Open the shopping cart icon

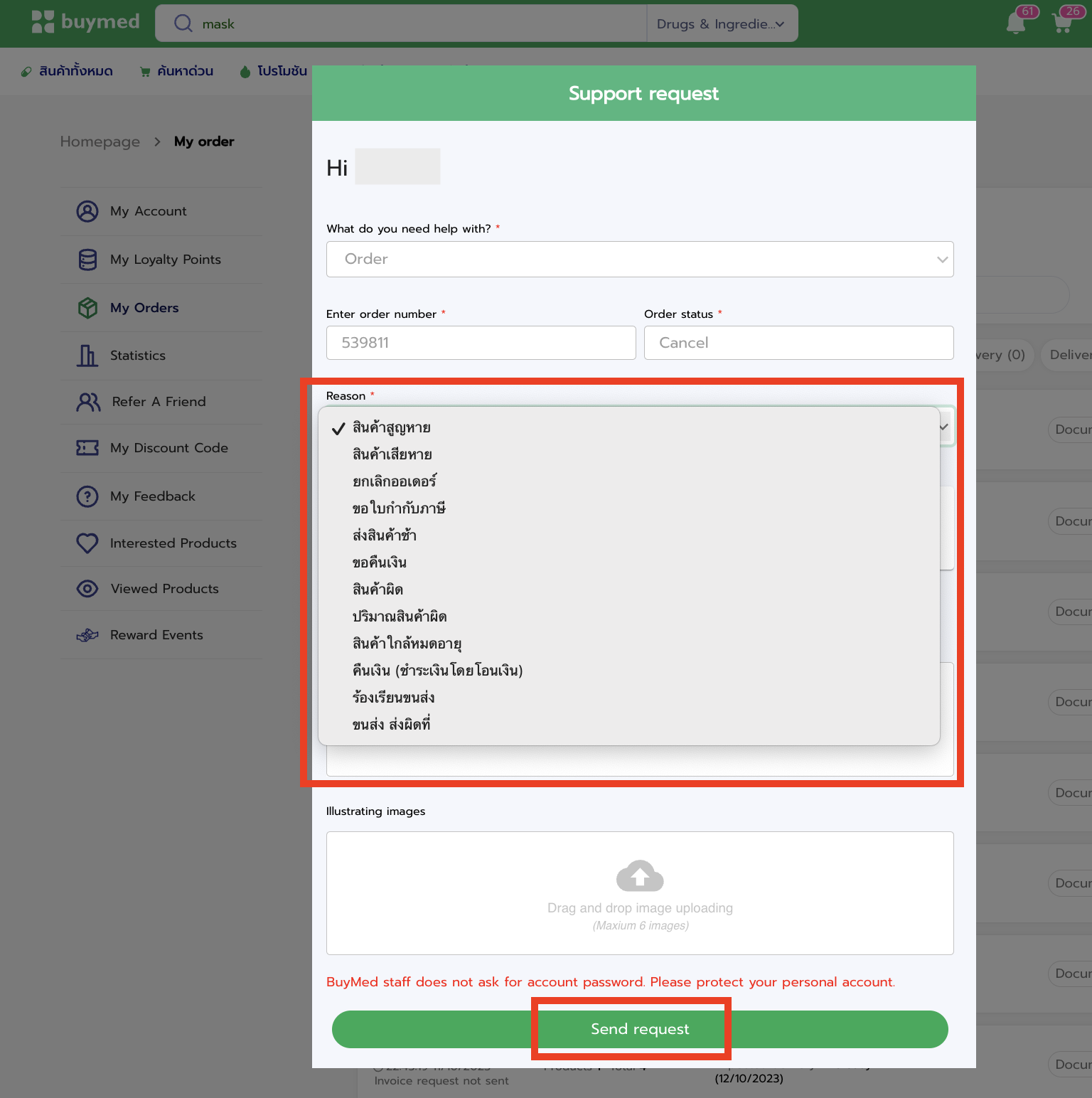(1063, 23)
